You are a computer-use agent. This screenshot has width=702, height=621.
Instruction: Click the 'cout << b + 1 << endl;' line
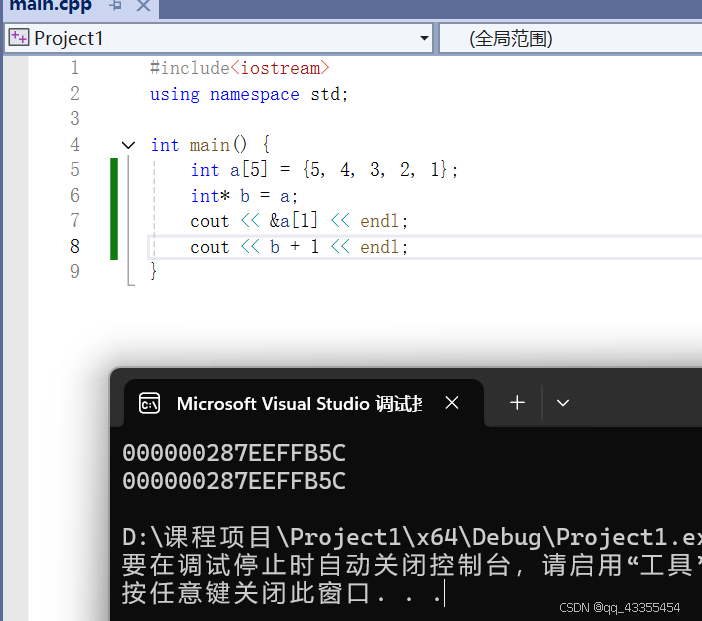pyautogui.click(x=299, y=247)
